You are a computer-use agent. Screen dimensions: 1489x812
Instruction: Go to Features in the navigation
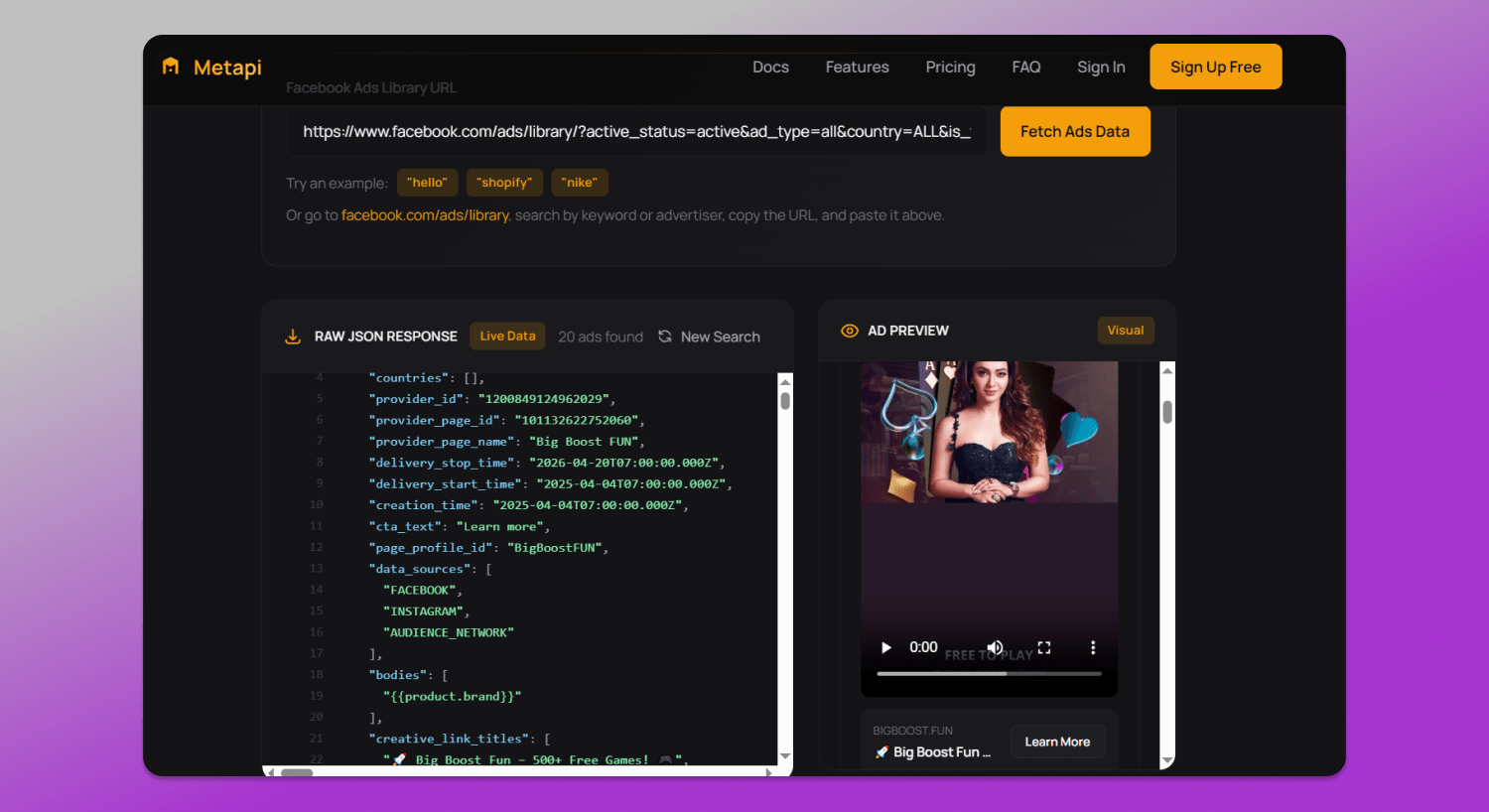[x=858, y=67]
